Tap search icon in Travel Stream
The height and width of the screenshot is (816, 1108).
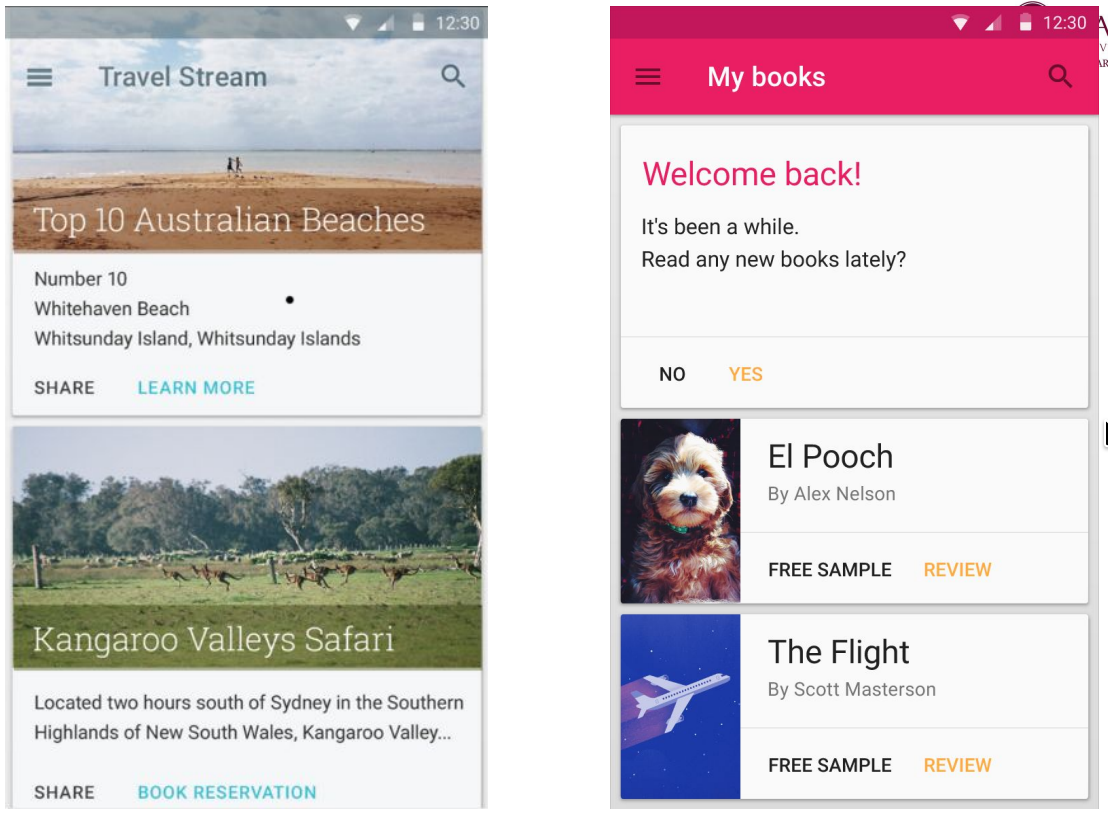[x=453, y=76]
